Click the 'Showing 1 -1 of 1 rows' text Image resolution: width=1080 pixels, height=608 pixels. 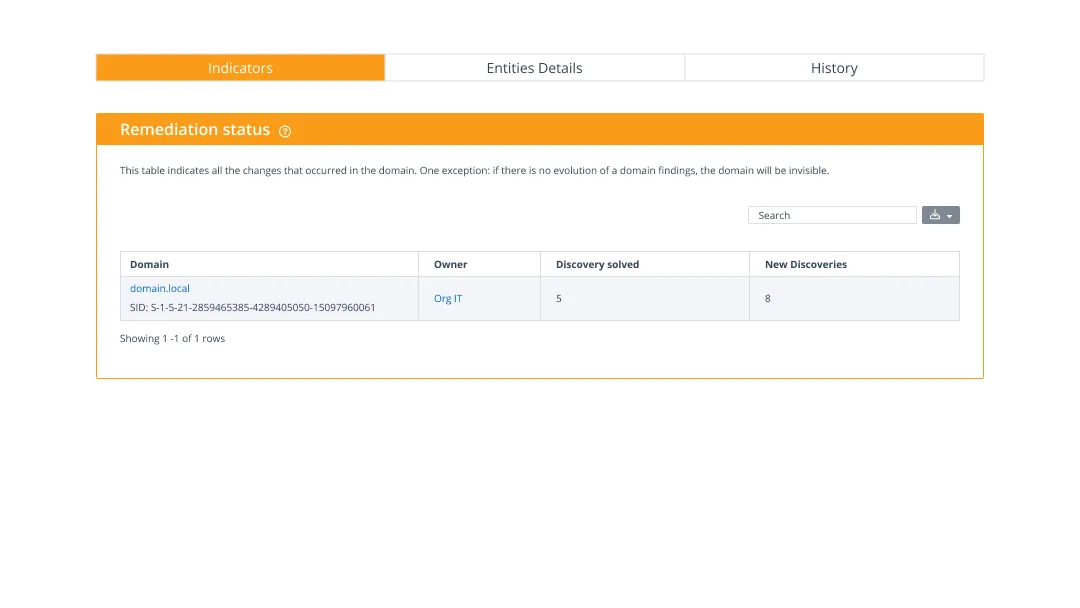[x=172, y=338]
